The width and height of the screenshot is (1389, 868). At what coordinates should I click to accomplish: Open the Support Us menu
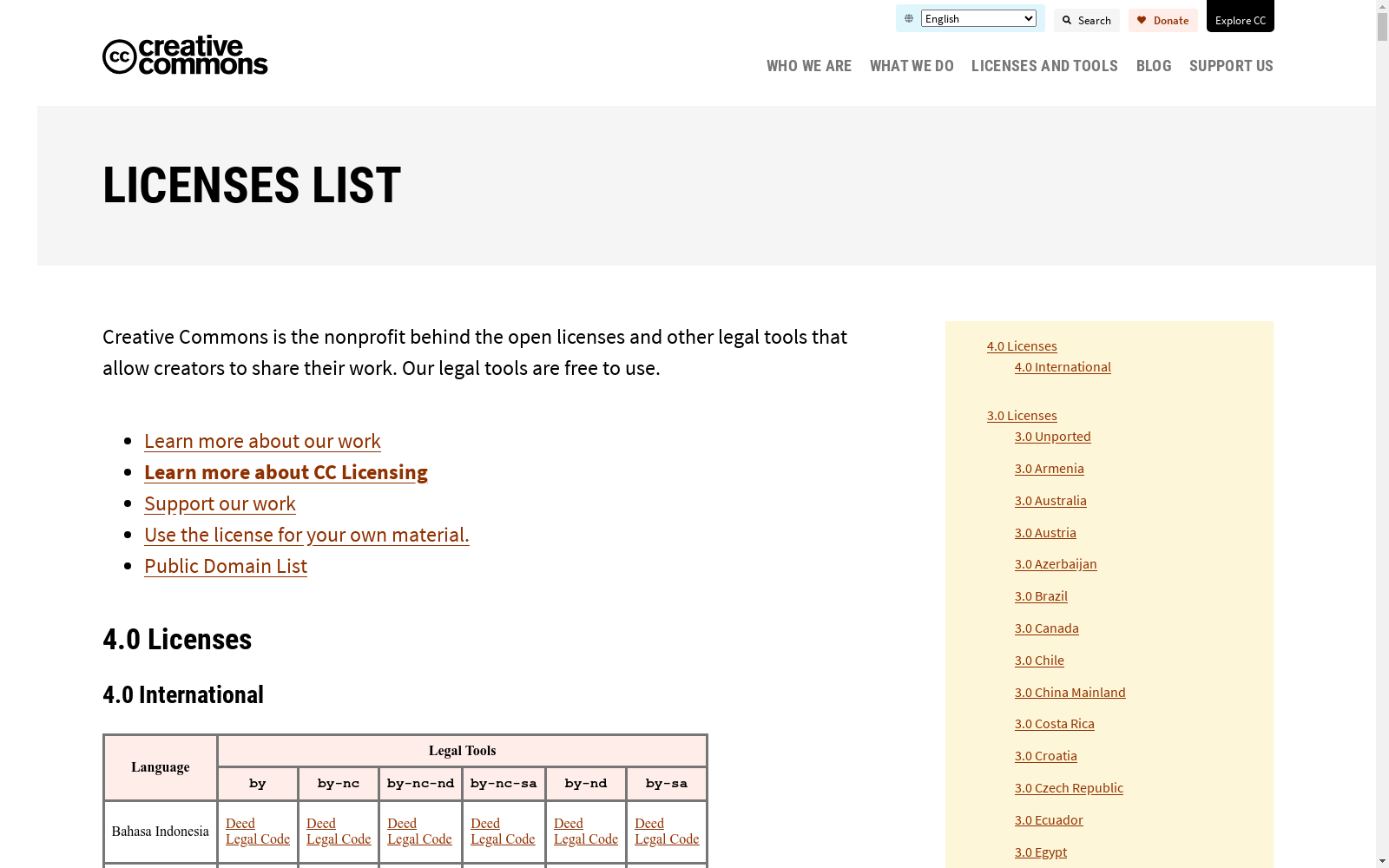(x=1231, y=66)
